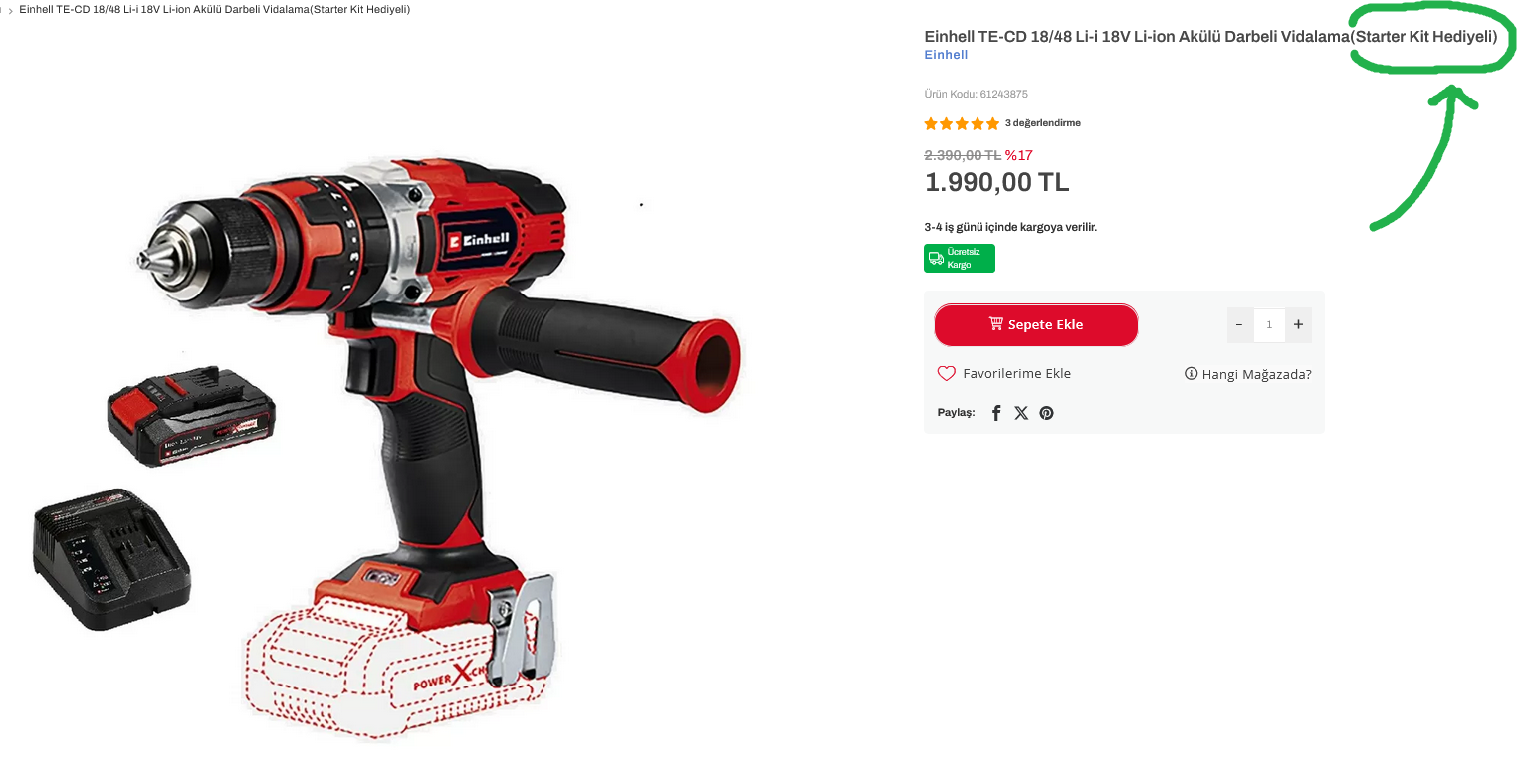Increase quantity with the plus button
Image resolution: width=1521 pixels, height=784 pixels.
coord(1298,324)
